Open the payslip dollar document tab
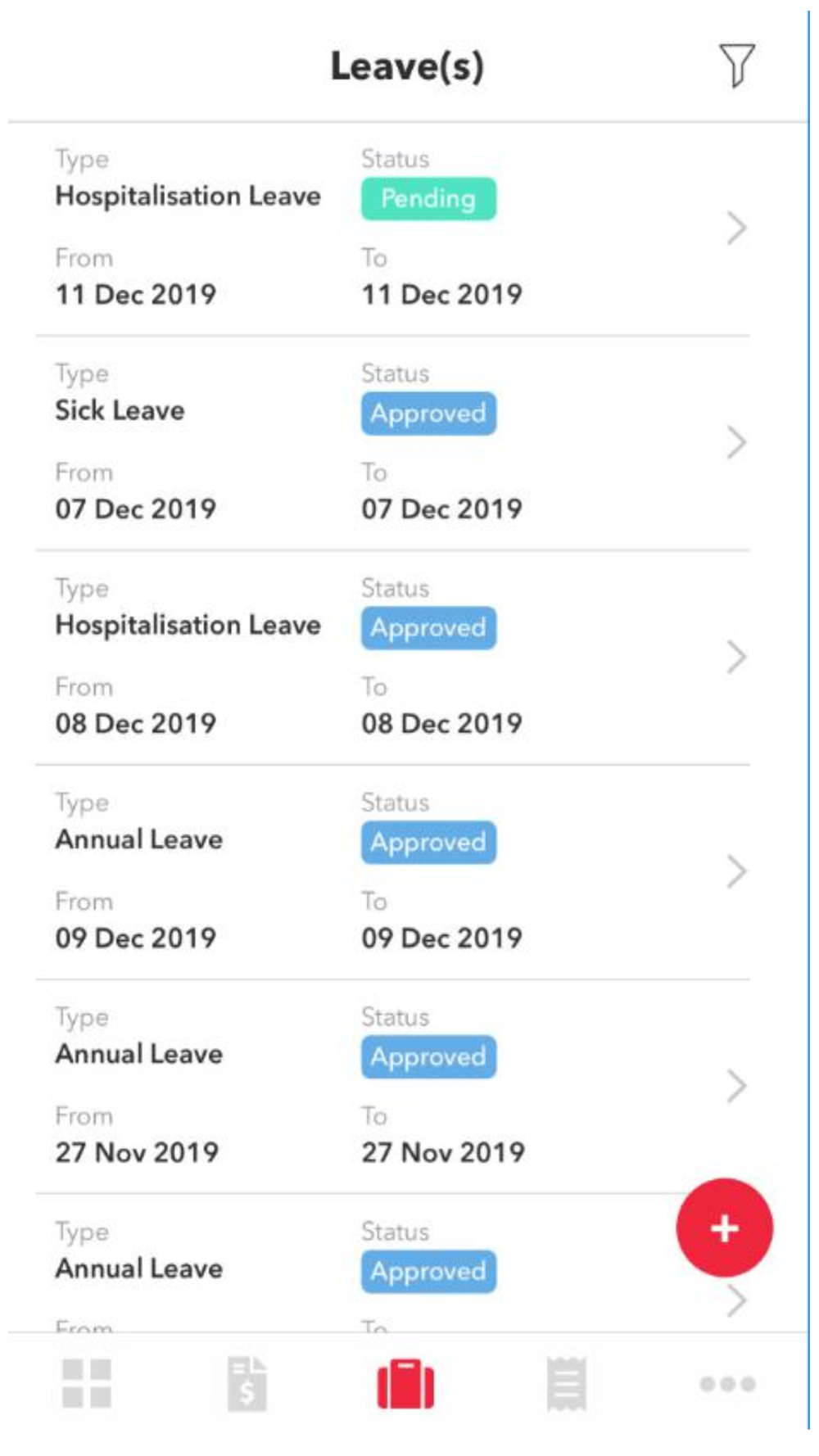This screenshot has height=1456, width=819. (247, 1384)
